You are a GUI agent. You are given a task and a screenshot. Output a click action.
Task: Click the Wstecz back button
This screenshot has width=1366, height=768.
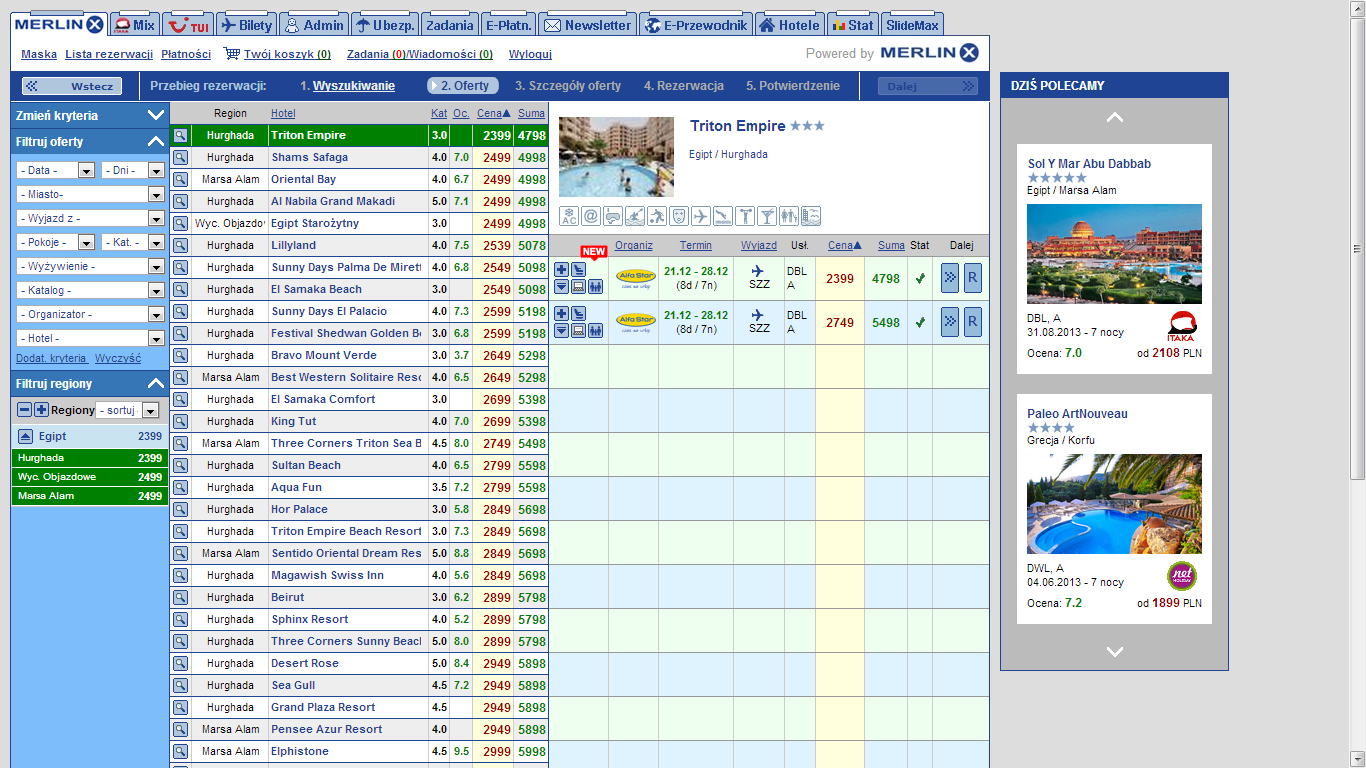tap(72, 86)
